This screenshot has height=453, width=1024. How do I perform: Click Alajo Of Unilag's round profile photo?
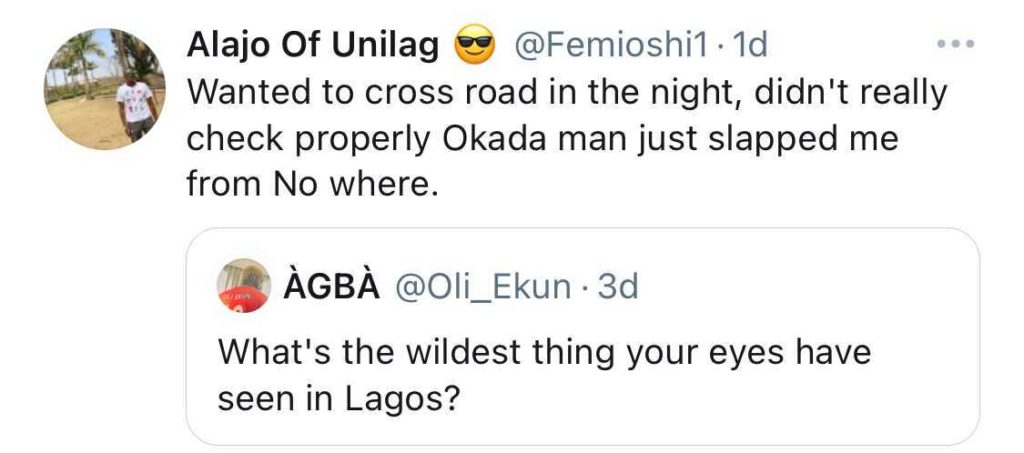(107, 89)
